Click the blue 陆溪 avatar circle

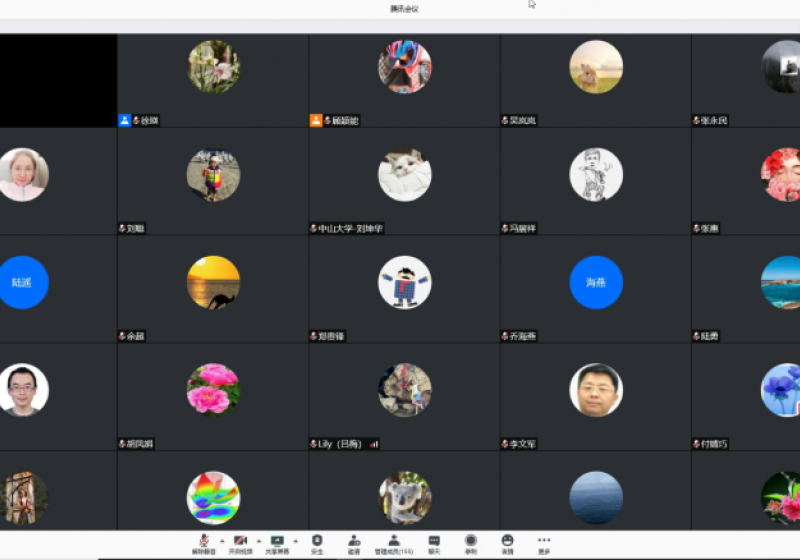click(x=23, y=283)
